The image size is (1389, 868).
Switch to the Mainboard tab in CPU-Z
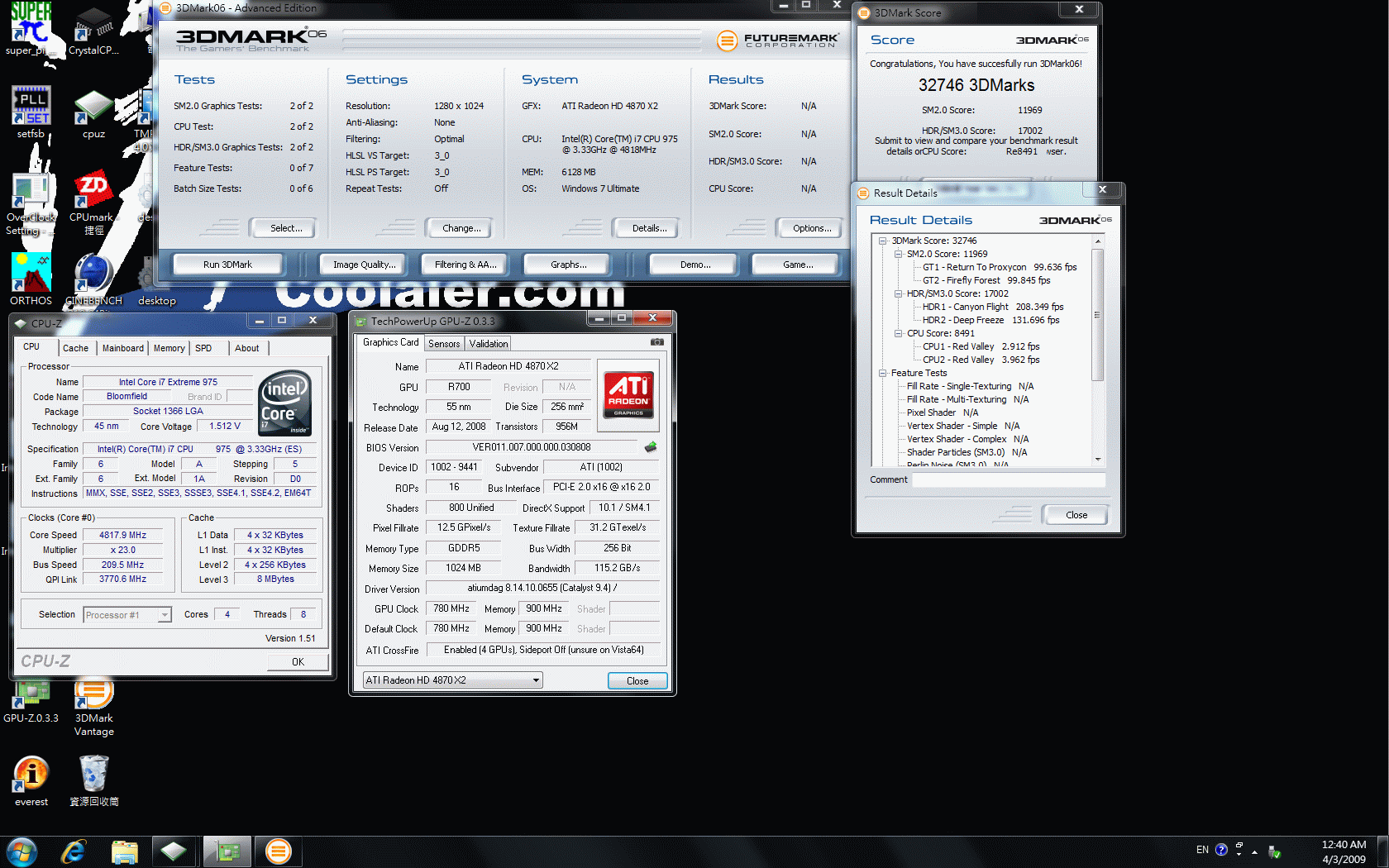[123, 348]
